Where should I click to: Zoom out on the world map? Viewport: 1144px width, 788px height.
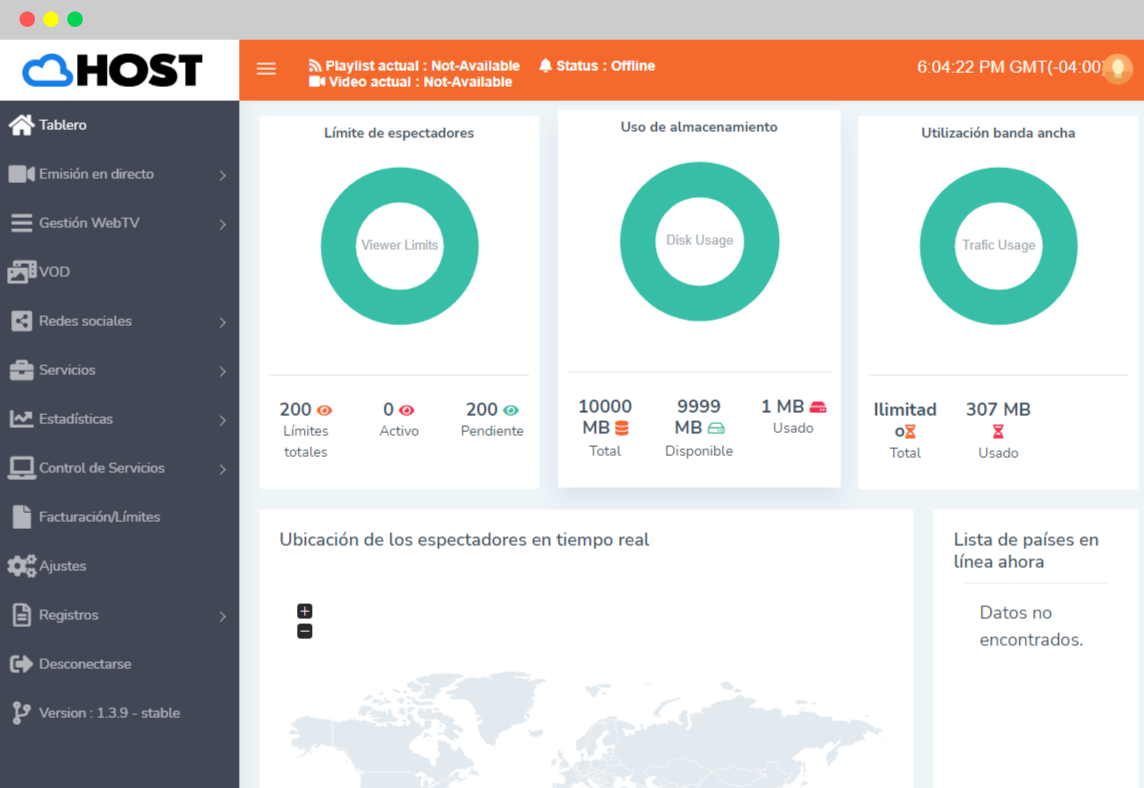(305, 631)
